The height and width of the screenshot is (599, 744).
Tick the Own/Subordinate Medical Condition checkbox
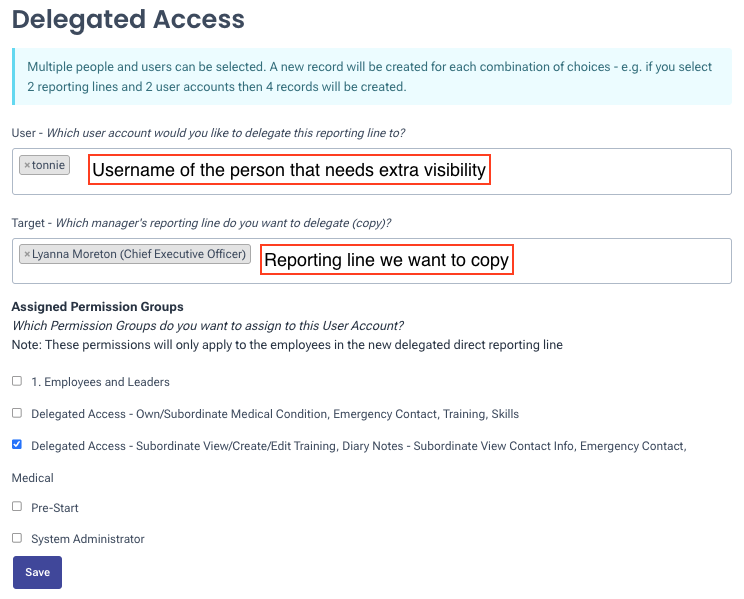coord(17,413)
